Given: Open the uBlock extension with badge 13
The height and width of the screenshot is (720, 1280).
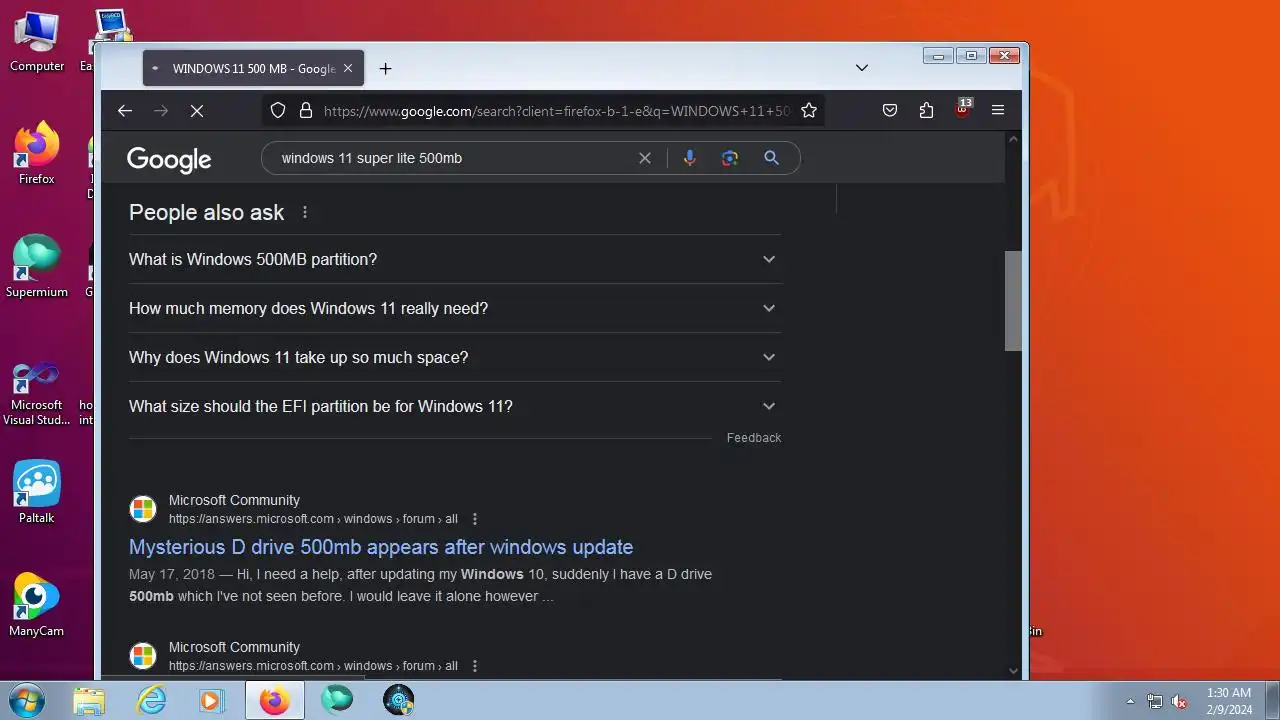Looking at the screenshot, I should [x=962, y=109].
